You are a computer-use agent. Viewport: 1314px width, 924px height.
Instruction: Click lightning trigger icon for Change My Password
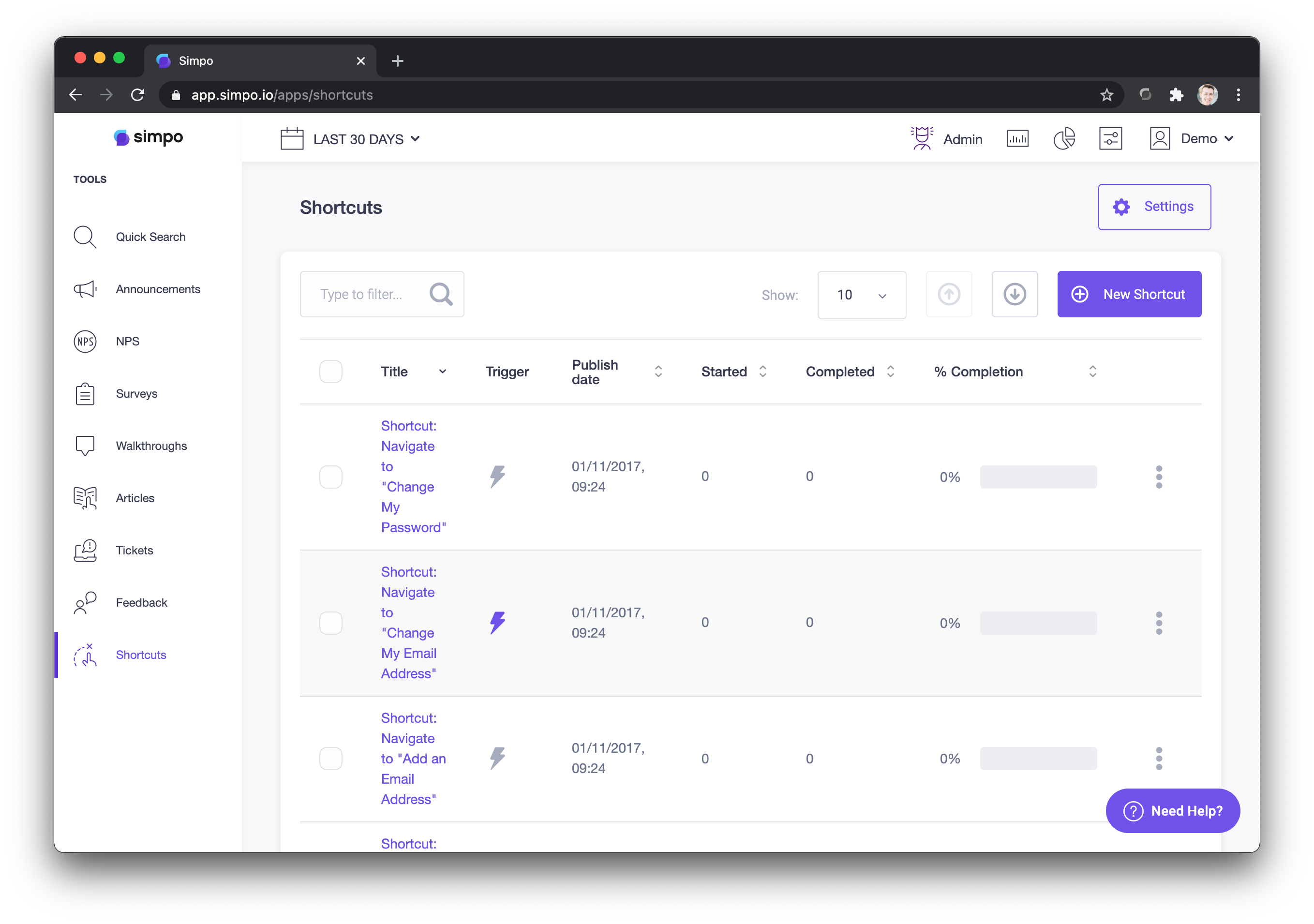[497, 476]
